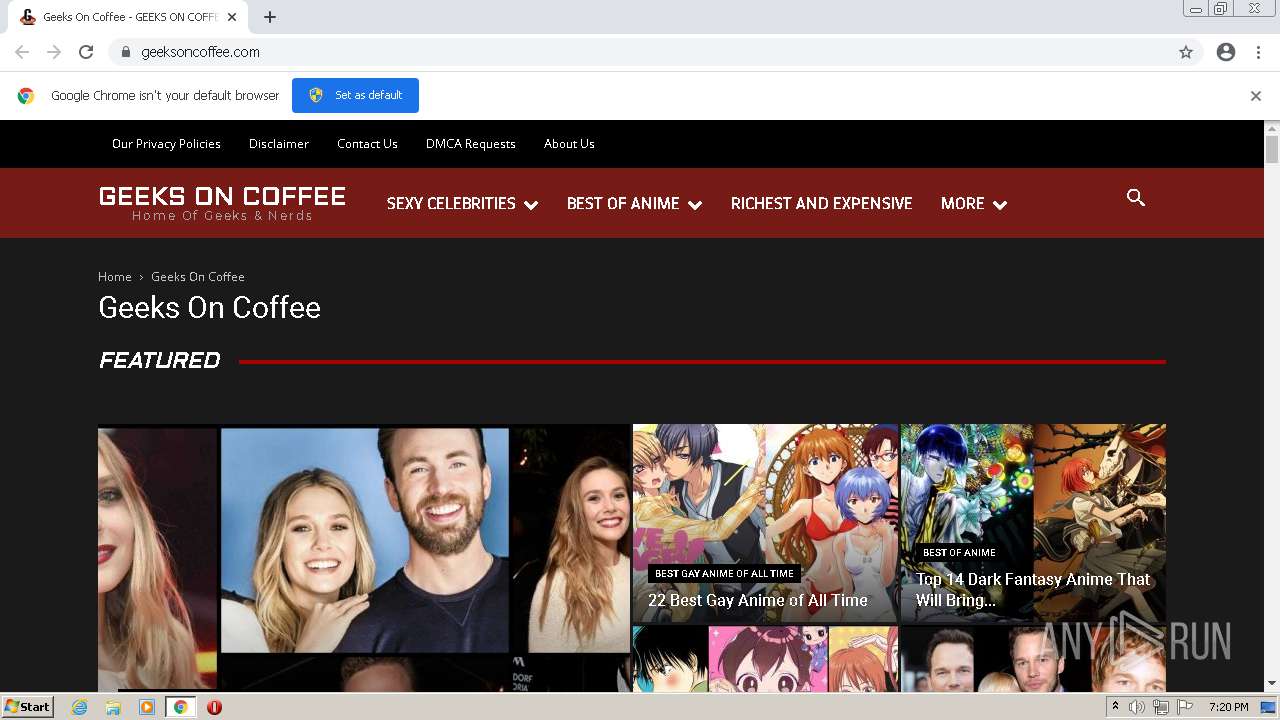1280x720 pixels.
Task: Open Richest And Expensive menu item
Action: coord(821,203)
